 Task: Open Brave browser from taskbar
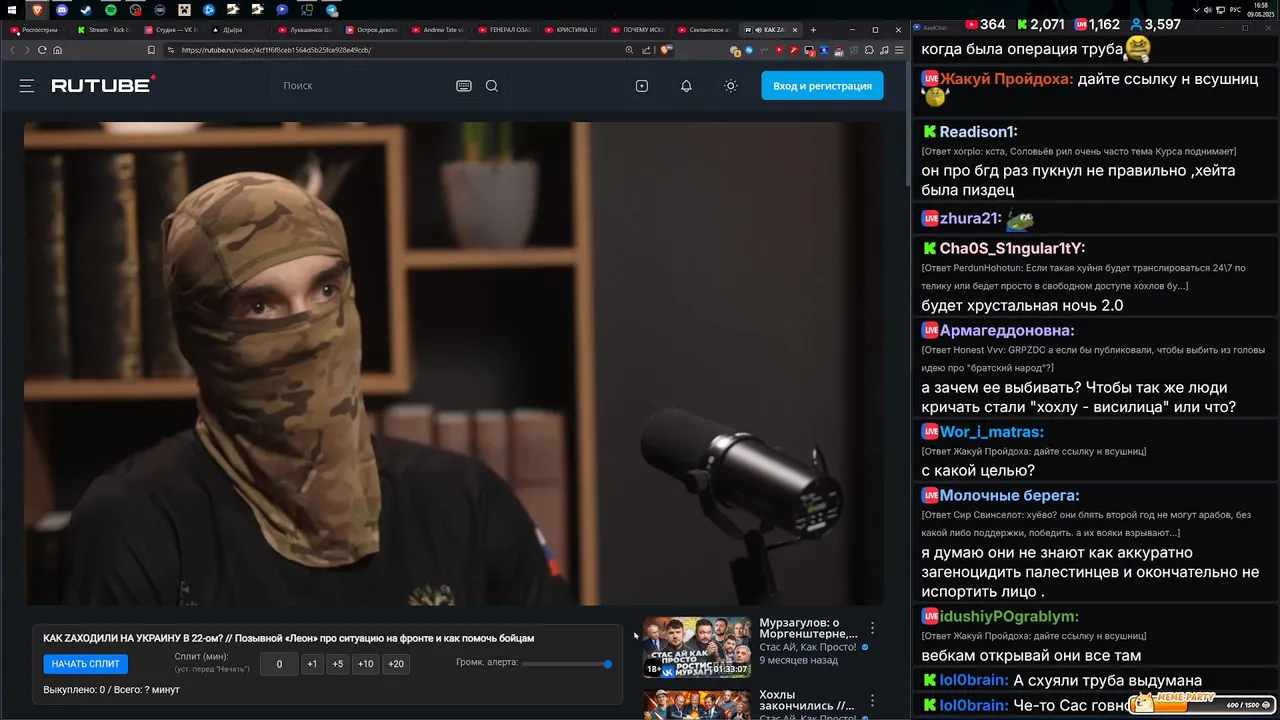37,10
